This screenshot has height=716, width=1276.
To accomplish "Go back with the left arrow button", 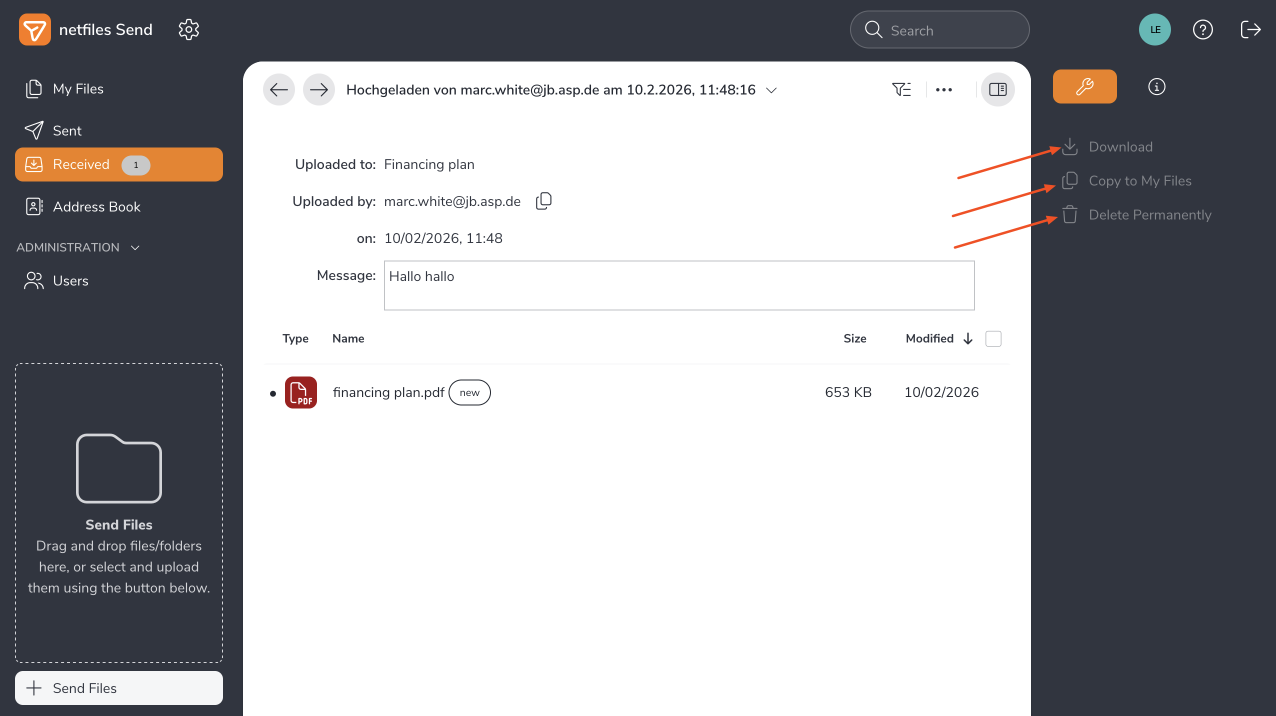I will (279, 90).
